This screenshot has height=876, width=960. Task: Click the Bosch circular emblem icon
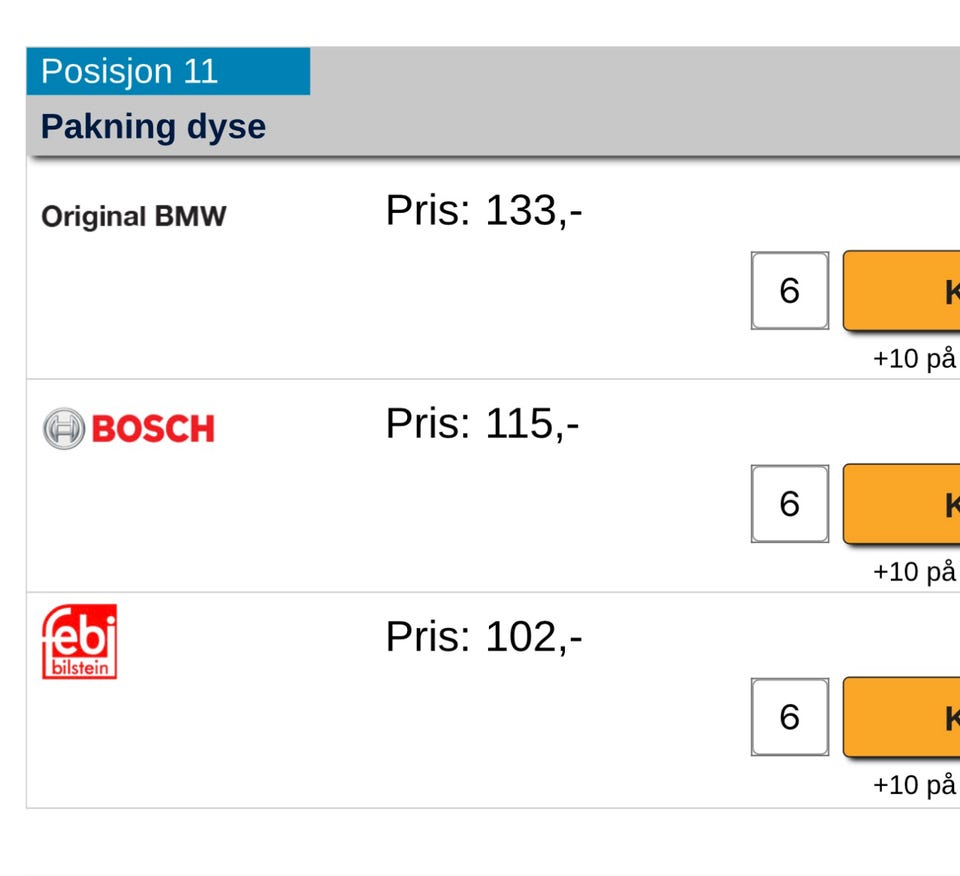(x=62, y=429)
